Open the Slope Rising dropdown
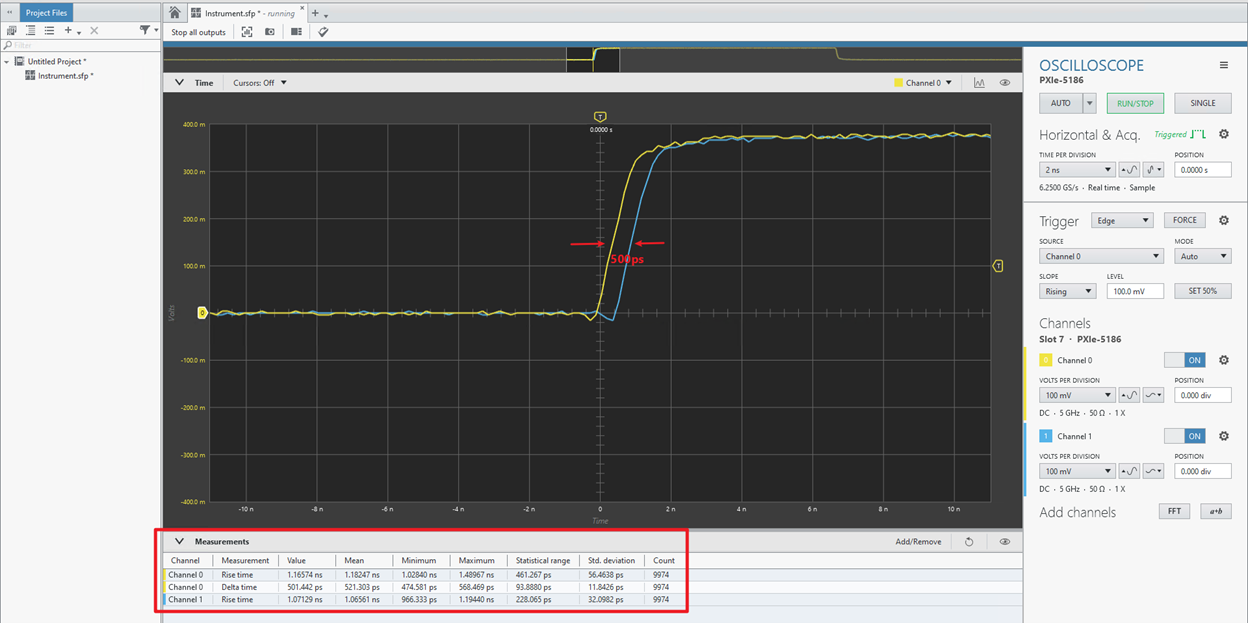 (x=1068, y=291)
